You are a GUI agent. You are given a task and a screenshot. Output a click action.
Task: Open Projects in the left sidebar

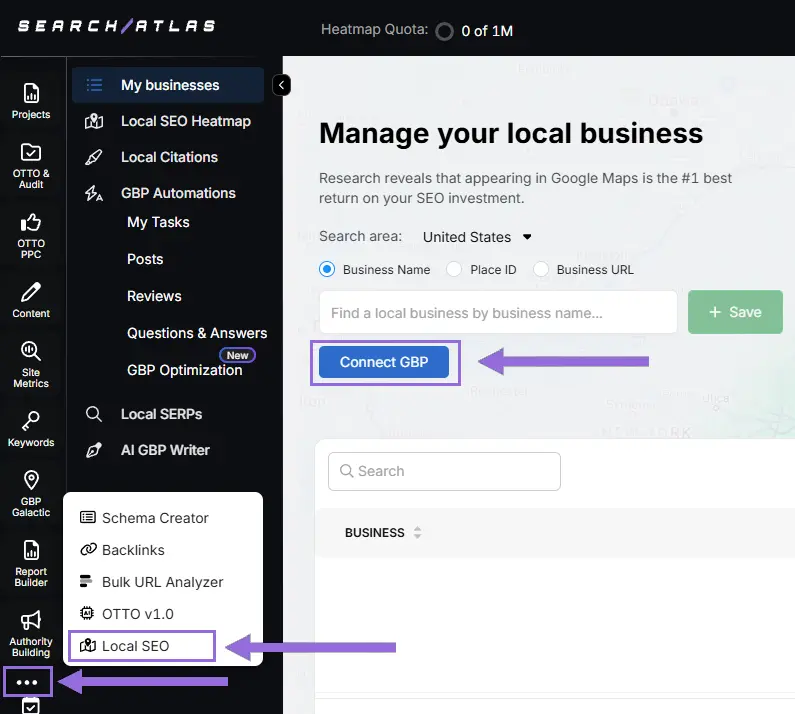(x=31, y=101)
